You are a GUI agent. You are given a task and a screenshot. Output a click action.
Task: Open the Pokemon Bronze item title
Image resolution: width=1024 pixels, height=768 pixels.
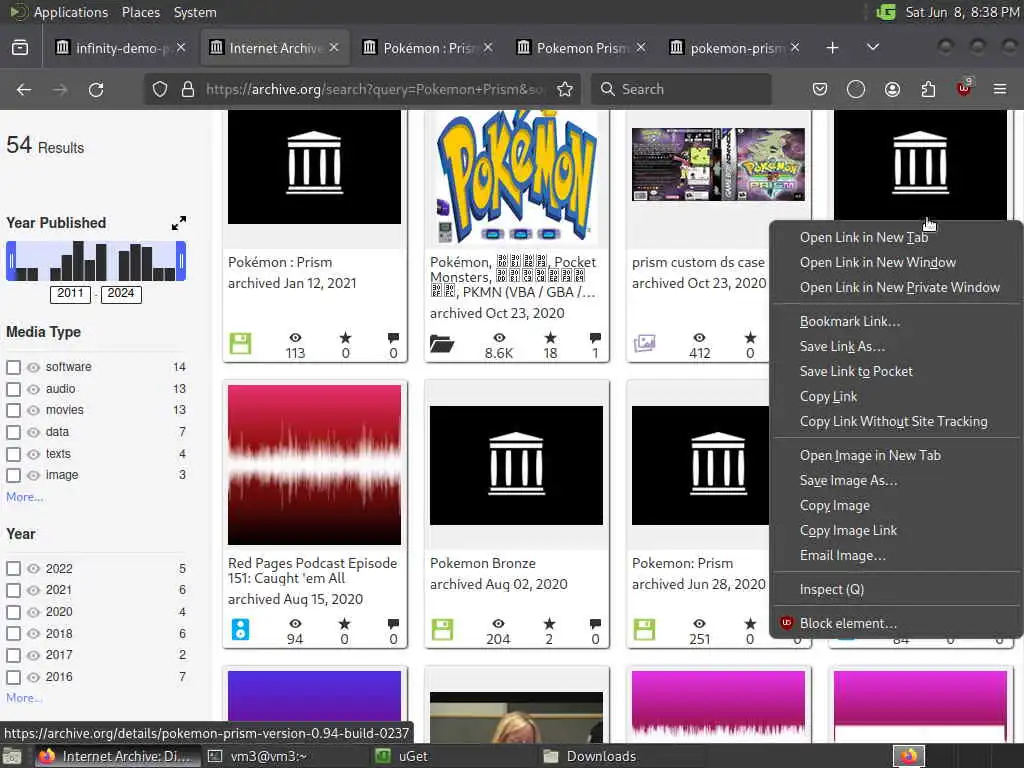click(x=483, y=564)
